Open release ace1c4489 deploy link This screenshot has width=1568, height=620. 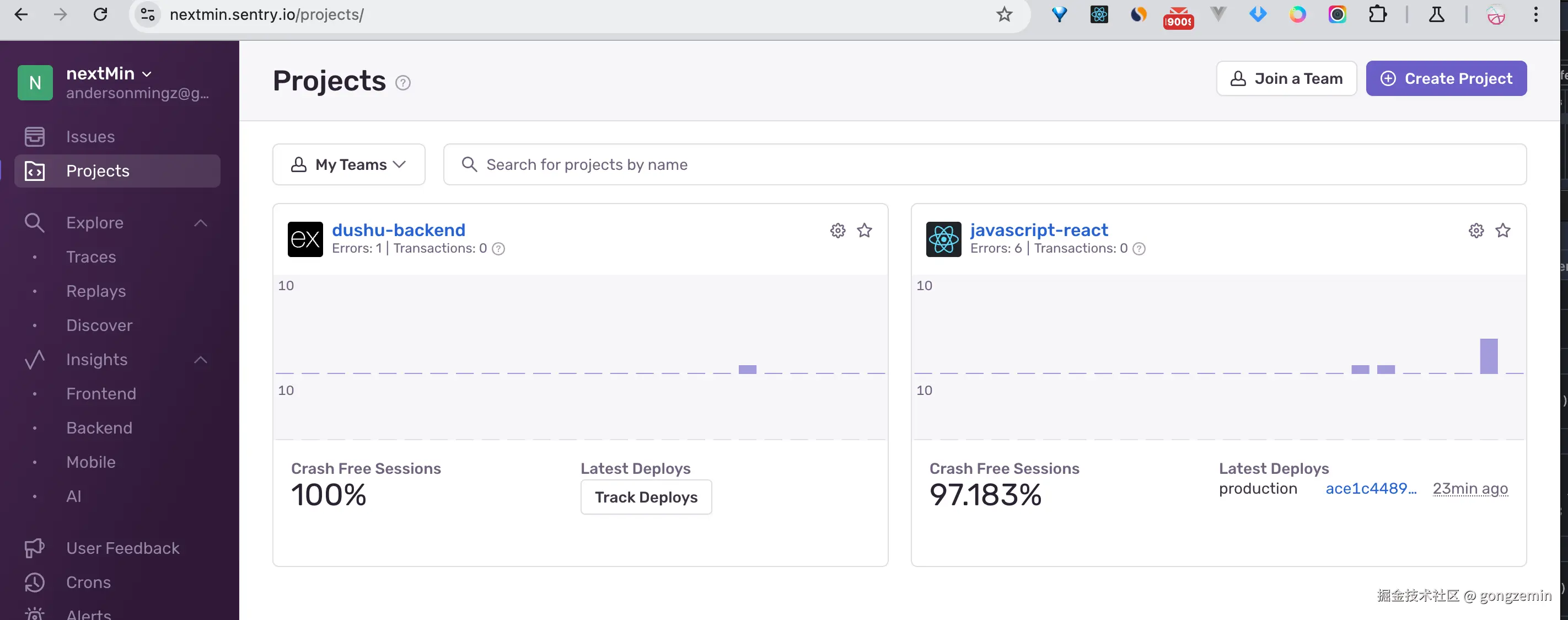tap(1371, 489)
